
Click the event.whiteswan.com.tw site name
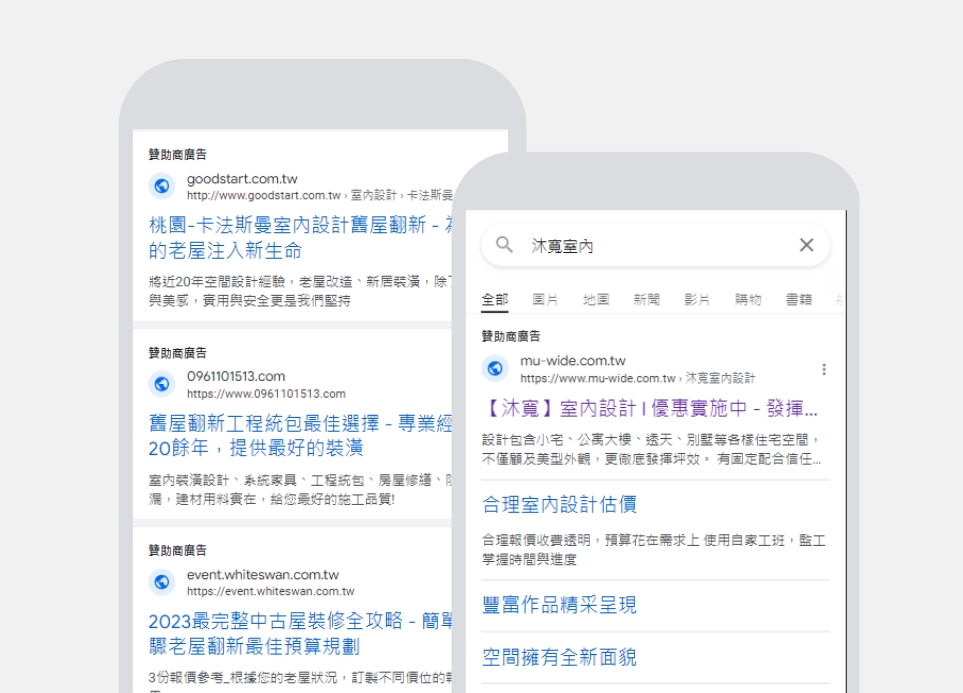pyautogui.click(x=263, y=574)
